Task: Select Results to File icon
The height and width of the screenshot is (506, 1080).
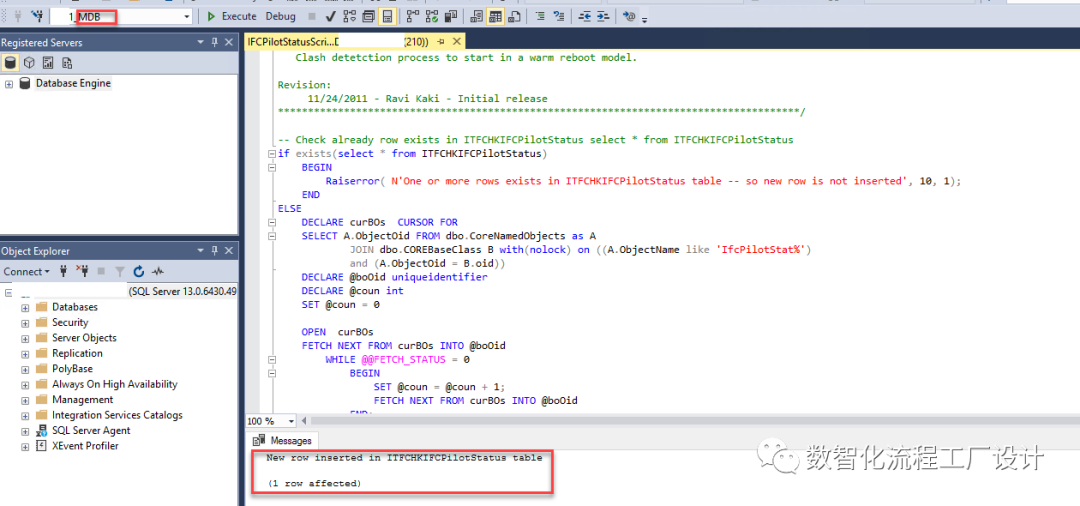Action: point(514,16)
